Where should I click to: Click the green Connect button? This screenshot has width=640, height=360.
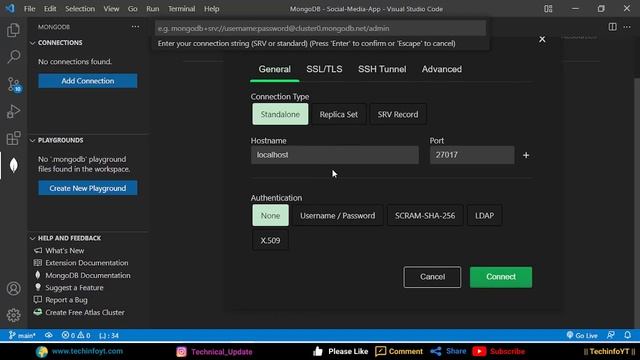click(501, 277)
